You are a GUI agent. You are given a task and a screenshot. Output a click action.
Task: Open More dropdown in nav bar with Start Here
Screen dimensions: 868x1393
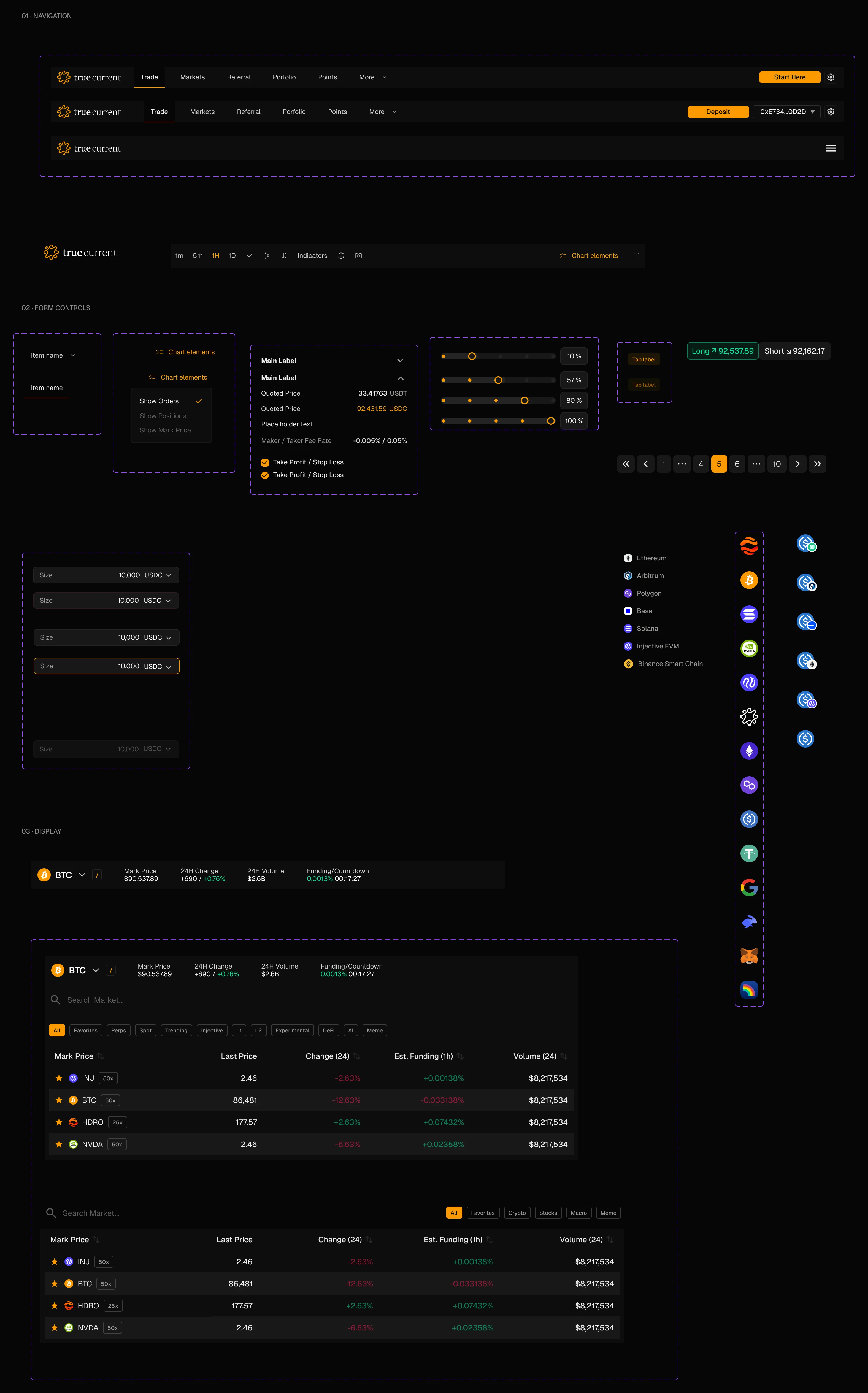pyautogui.click(x=373, y=77)
